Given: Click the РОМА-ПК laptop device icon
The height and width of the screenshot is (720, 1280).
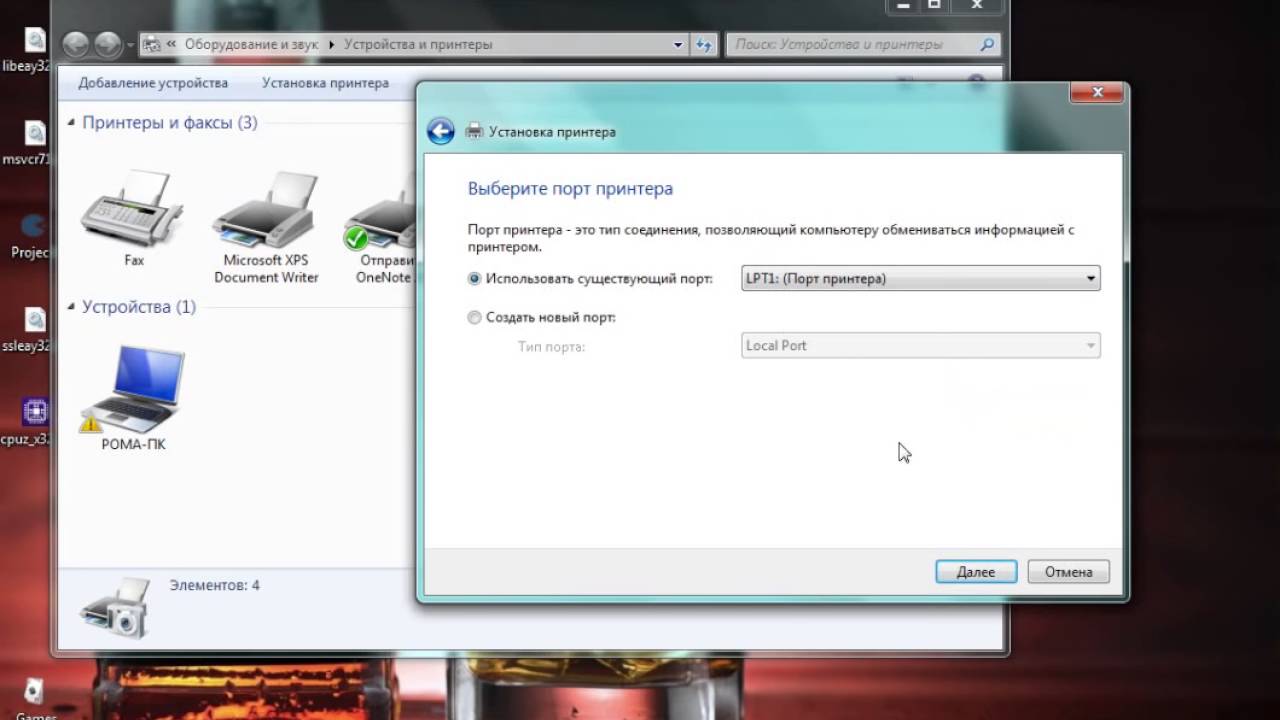Looking at the screenshot, I should [134, 388].
